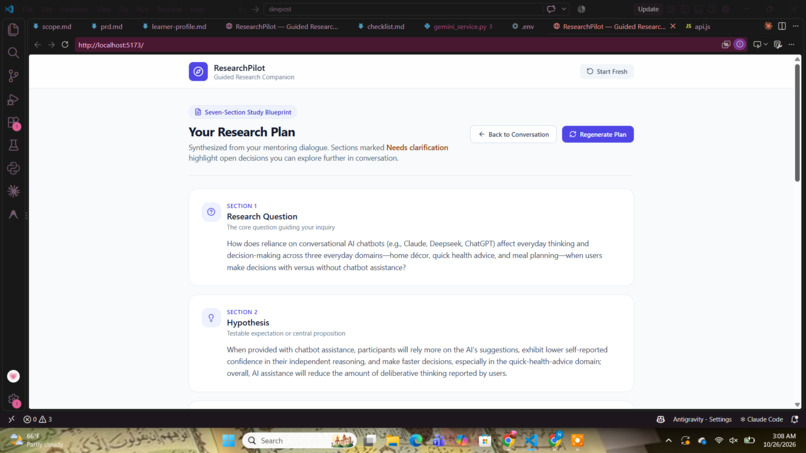Click the Update button in title bar
Viewport: 806px width, 453px height.
pyautogui.click(x=648, y=9)
